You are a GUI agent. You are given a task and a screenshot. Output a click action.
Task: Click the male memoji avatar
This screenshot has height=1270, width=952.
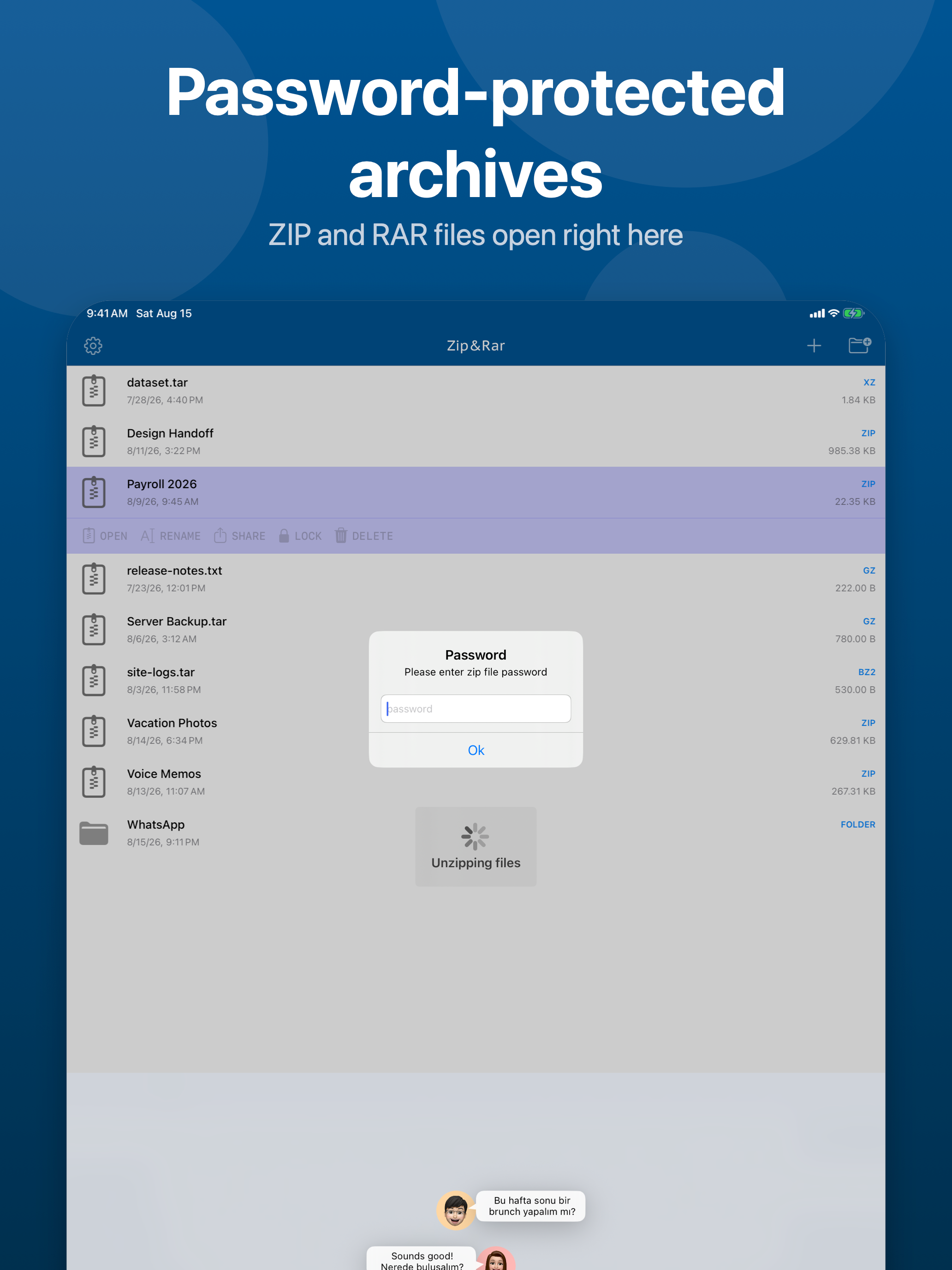456,1210
